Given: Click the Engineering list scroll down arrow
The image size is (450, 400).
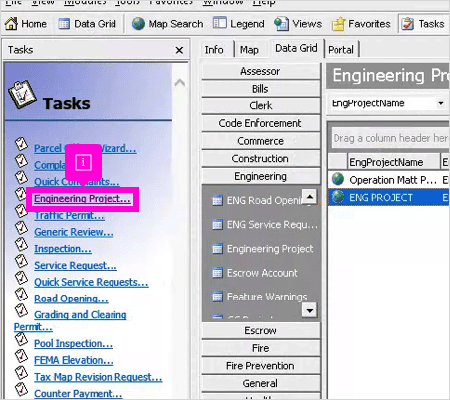Looking at the screenshot, I should click(x=310, y=310).
